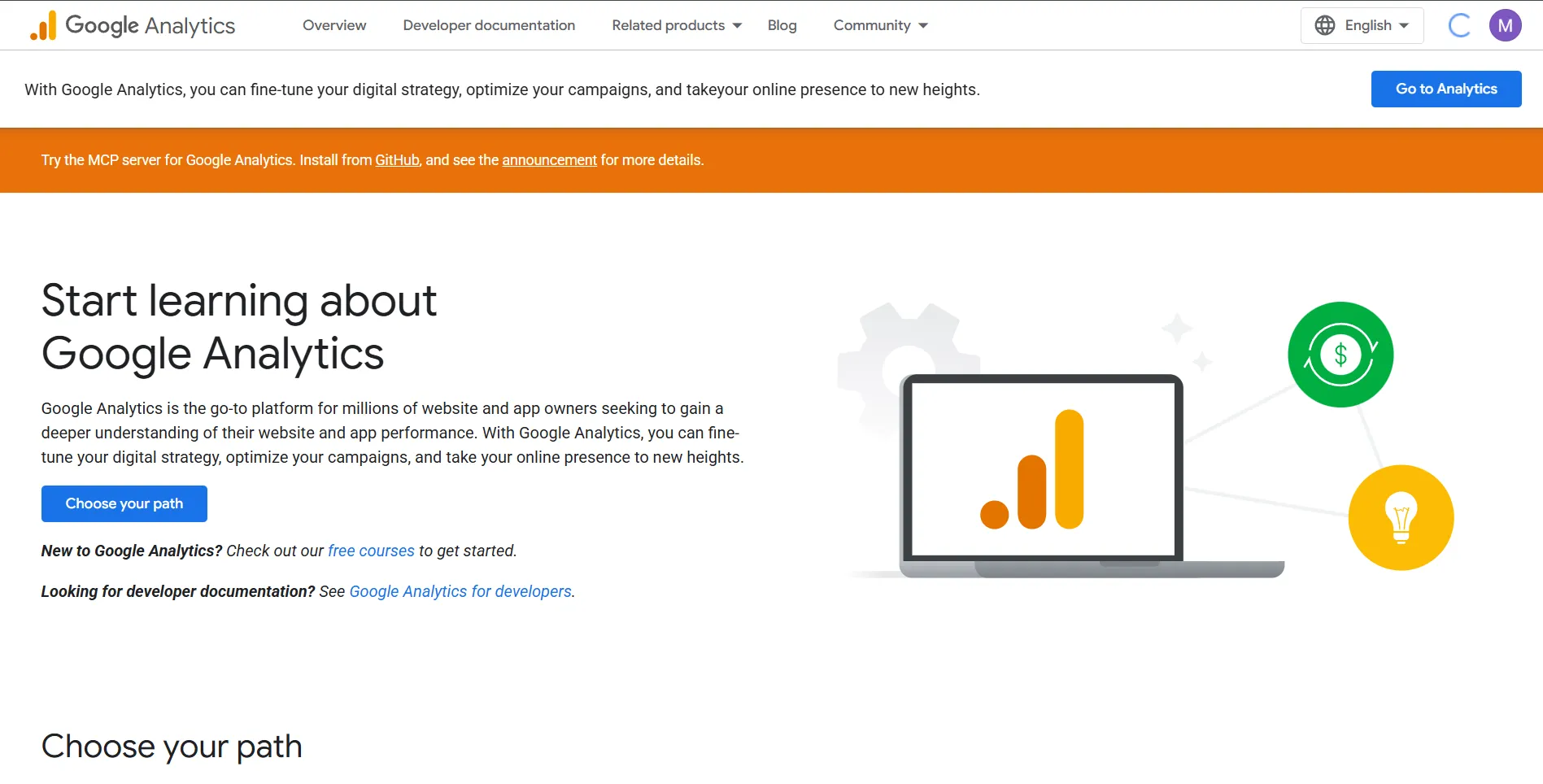1543x784 pixels.
Task: Click the globe language icon
Action: [x=1324, y=25]
